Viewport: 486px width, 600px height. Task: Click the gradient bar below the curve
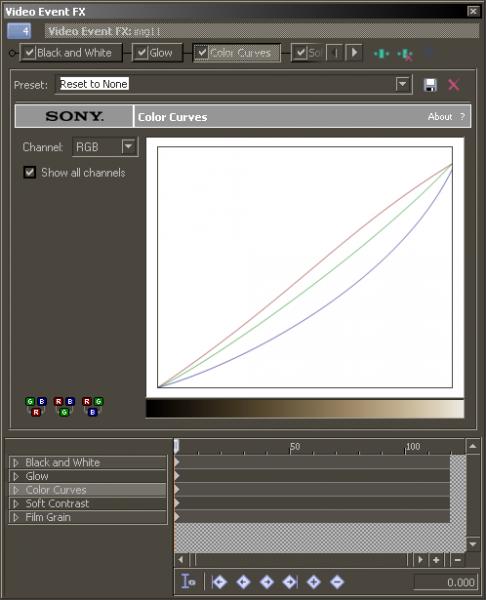click(305, 409)
